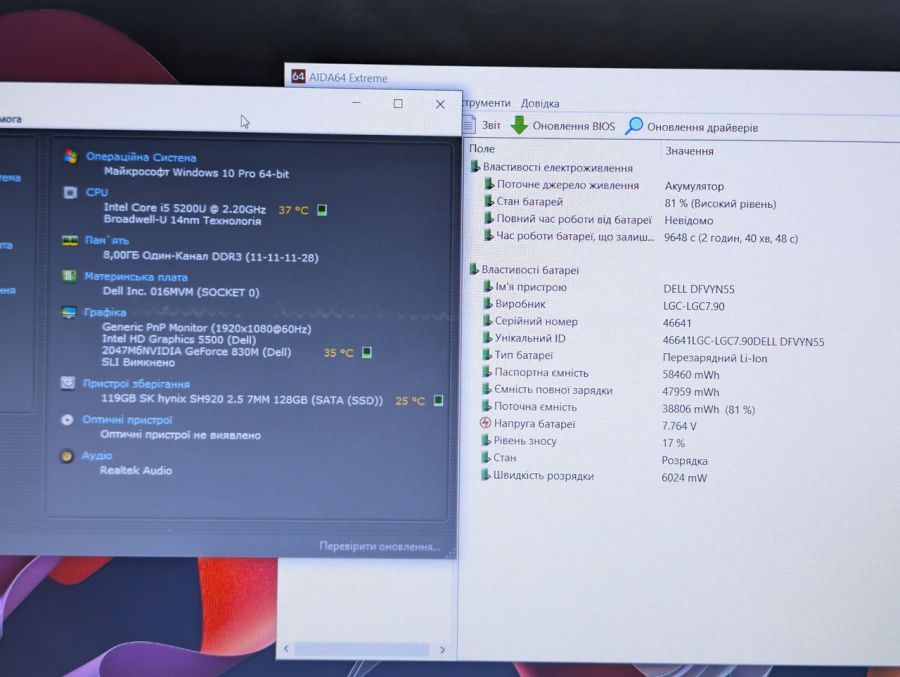
Task: Click the RAM memory icon next to Пам'ять
Action: coord(69,240)
